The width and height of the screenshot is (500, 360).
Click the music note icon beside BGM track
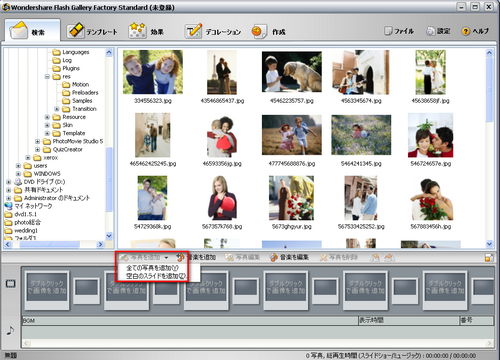click(x=10, y=330)
